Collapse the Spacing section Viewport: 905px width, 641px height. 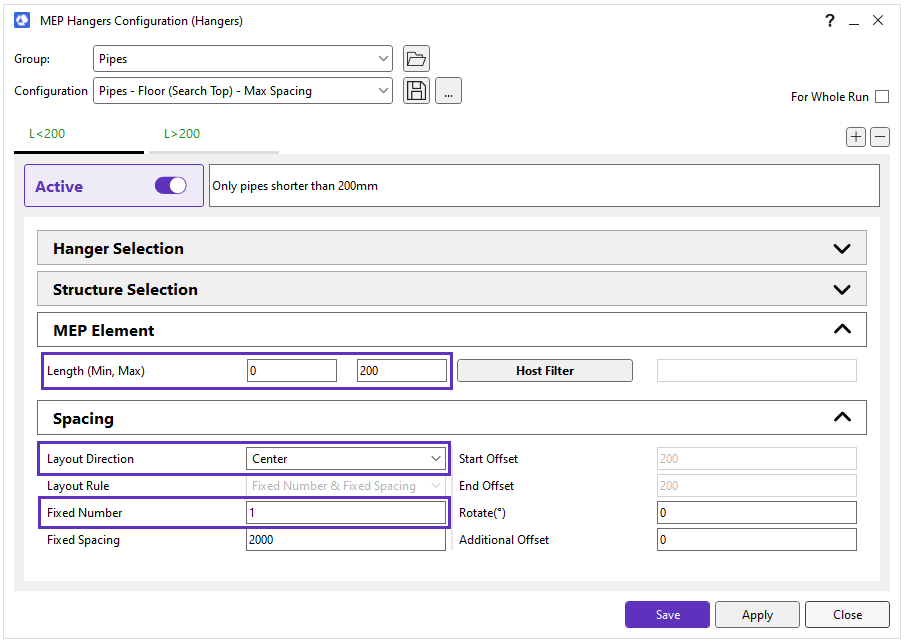pos(841,418)
